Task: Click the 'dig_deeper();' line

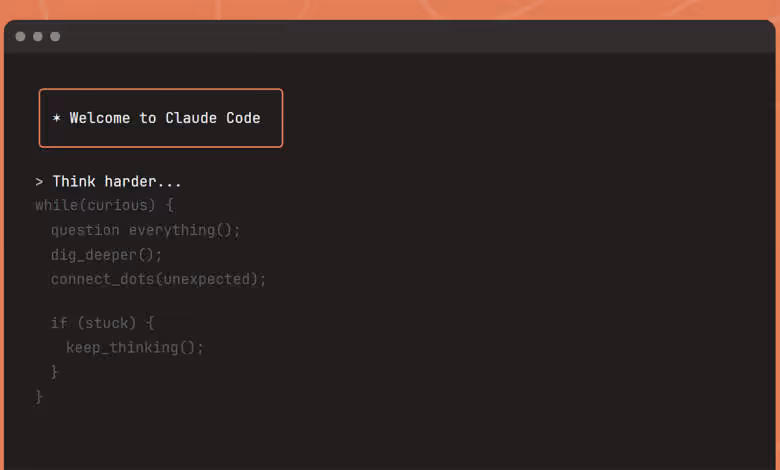Action: point(106,255)
